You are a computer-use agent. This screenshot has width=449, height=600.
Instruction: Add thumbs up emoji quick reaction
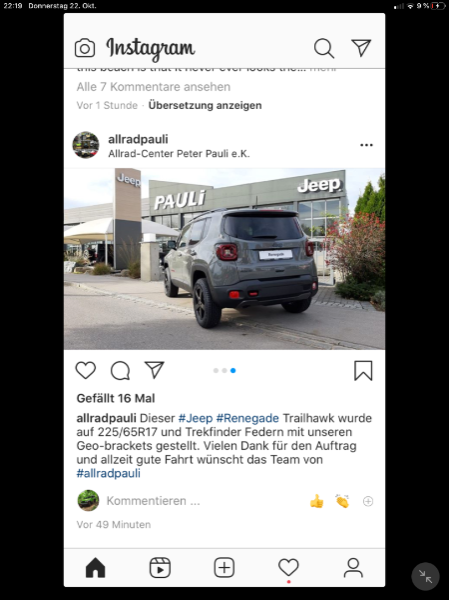(317, 501)
